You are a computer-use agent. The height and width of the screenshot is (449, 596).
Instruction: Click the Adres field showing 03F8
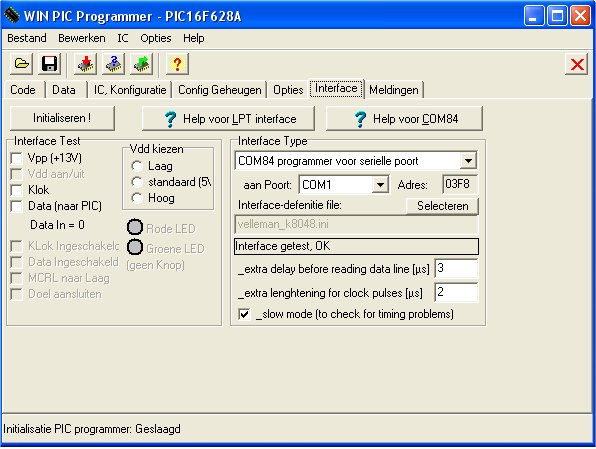point(460,184)
